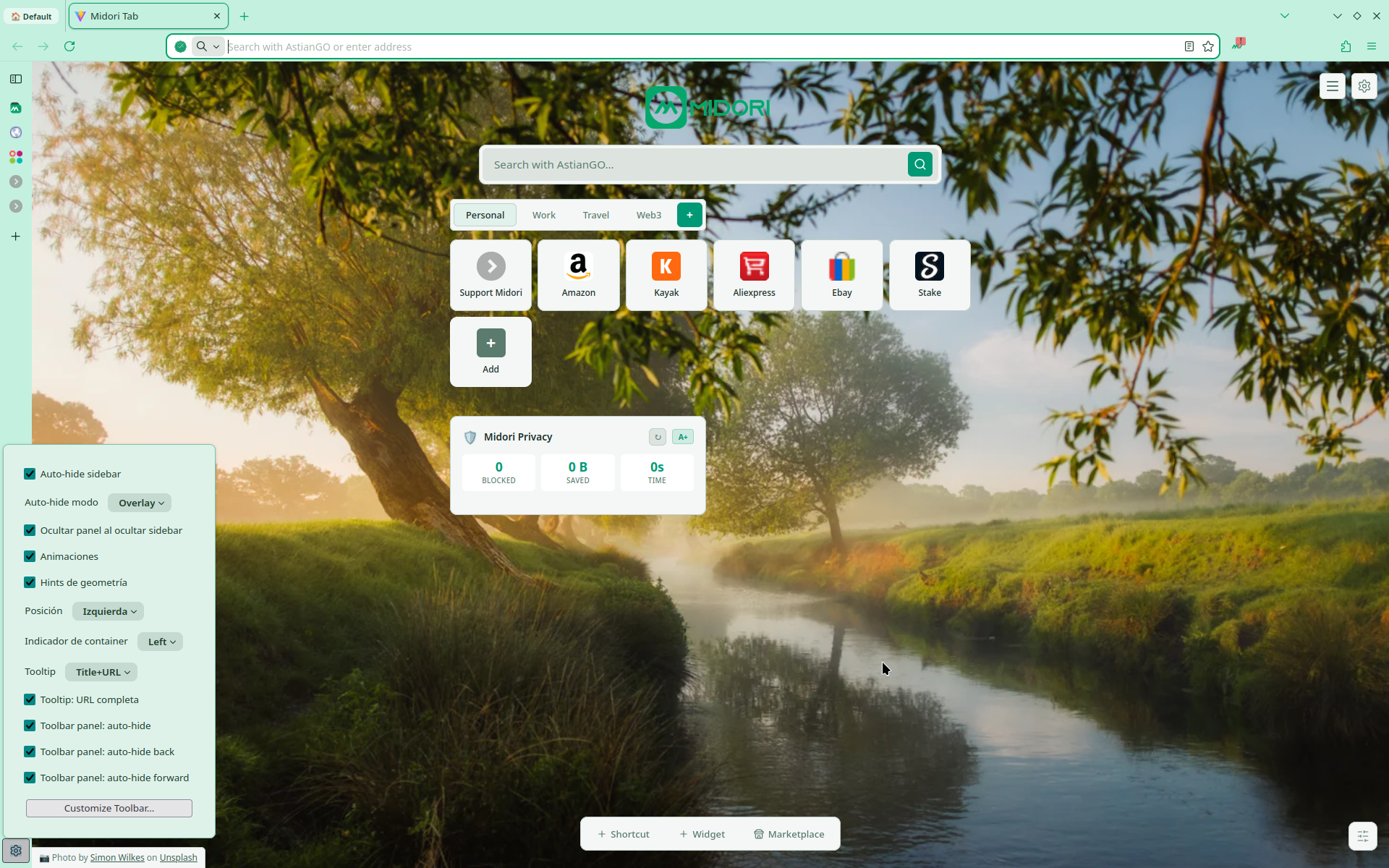Open the second gray arrow sidebar panel

point(16,206)
